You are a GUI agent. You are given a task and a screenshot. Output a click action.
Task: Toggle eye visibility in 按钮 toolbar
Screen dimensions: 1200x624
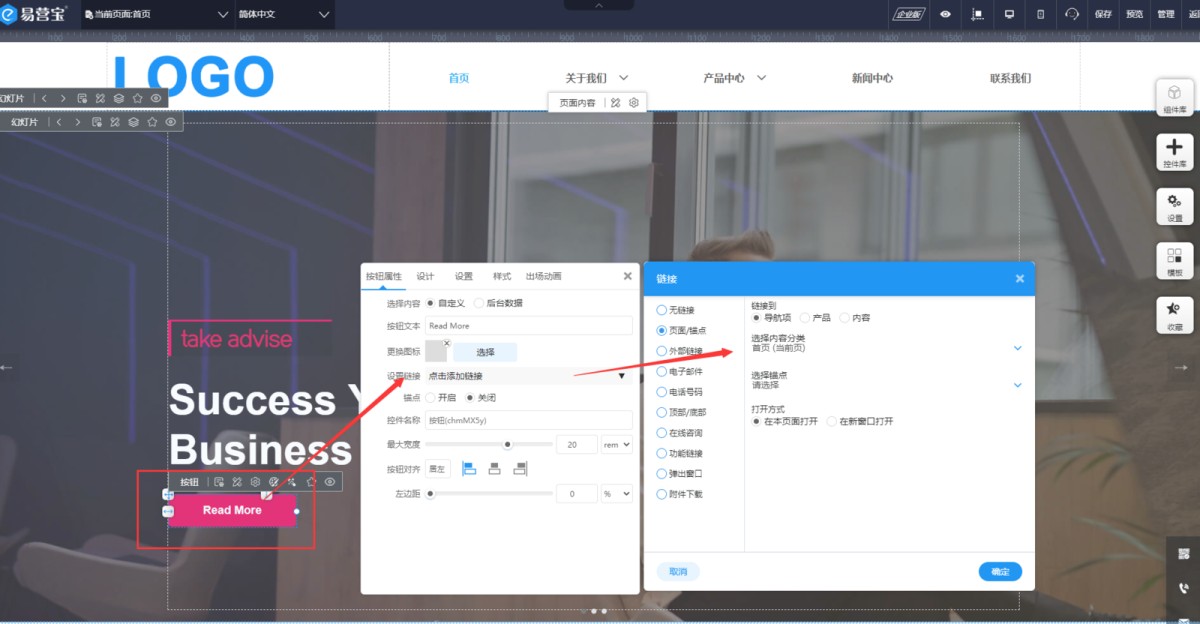click(x=330, y=482)
